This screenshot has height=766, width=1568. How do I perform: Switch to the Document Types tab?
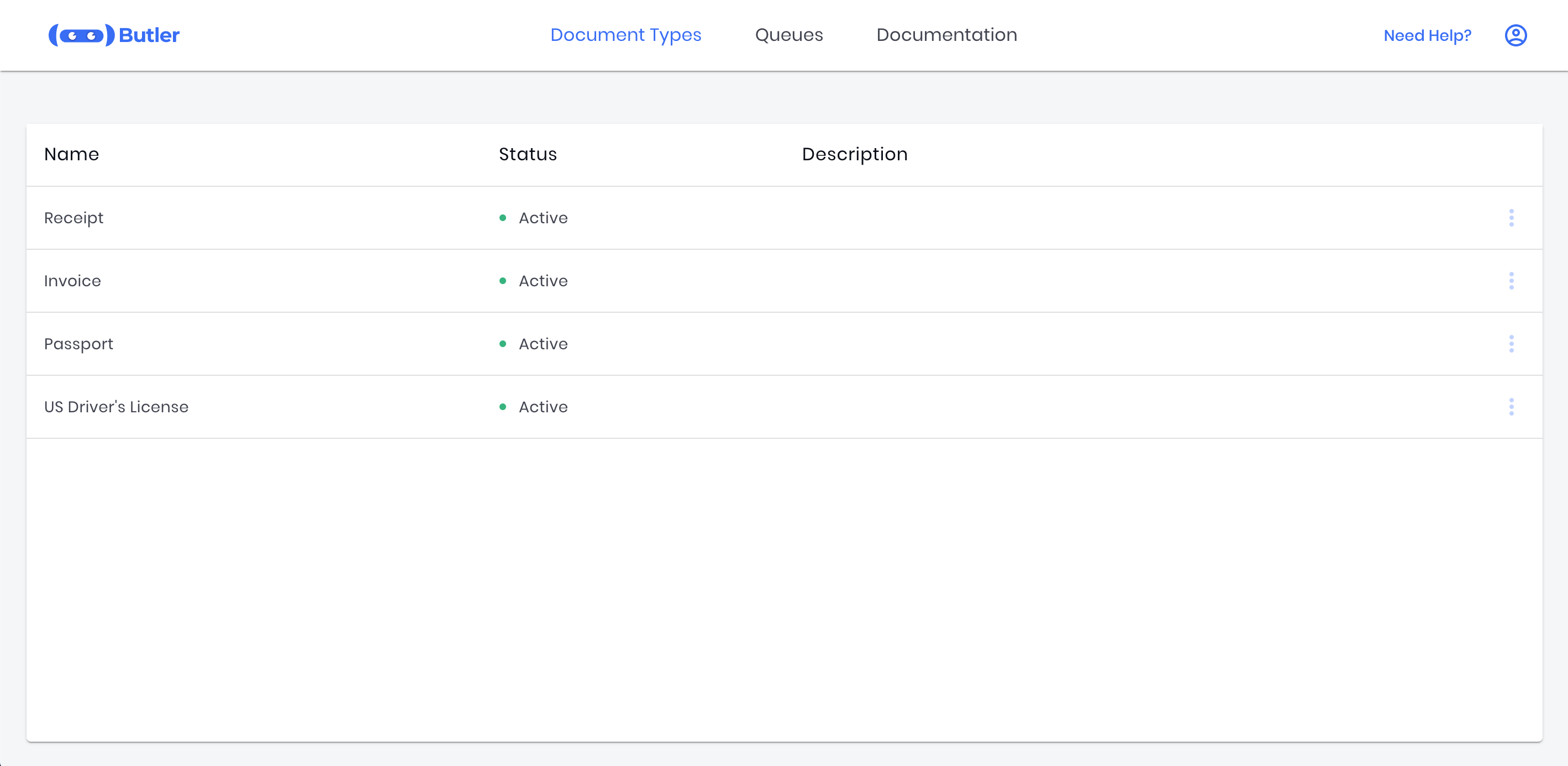coord(626,35)
